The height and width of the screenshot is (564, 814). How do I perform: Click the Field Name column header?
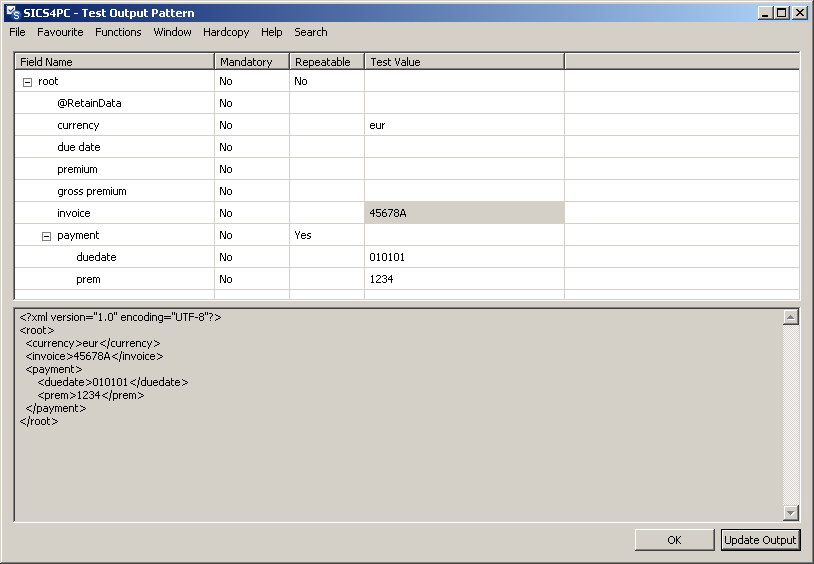[x=114, y=62]
